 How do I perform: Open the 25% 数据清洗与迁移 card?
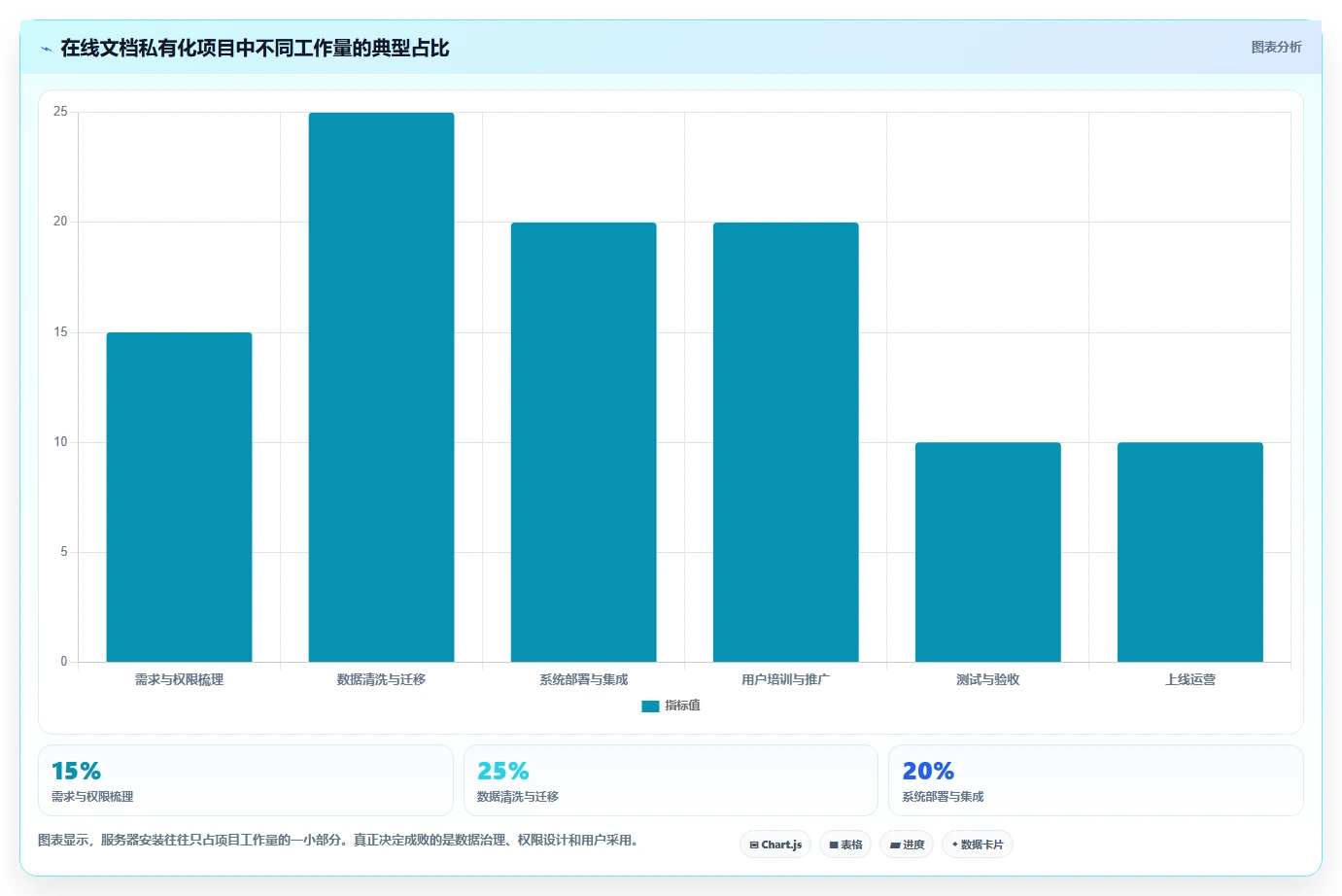click(x=671, y=780)
